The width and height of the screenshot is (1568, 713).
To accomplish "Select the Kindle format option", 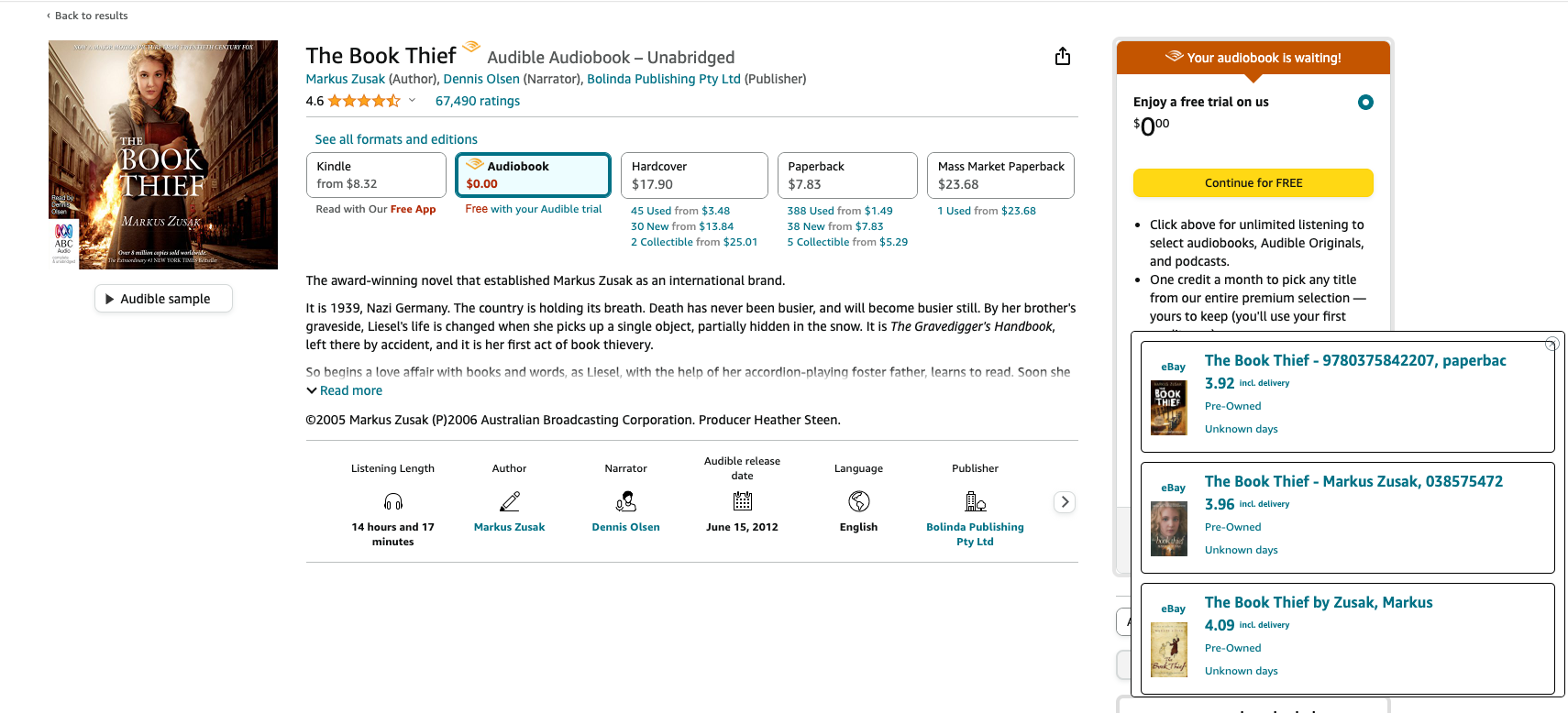I will 376,175.
